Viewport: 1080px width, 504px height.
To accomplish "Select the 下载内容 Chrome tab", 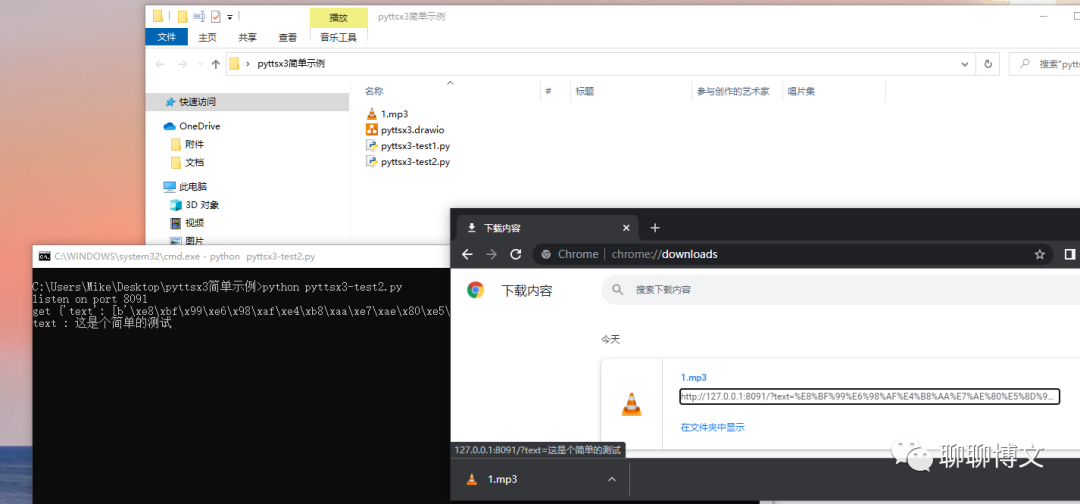I will pos(546,228).
